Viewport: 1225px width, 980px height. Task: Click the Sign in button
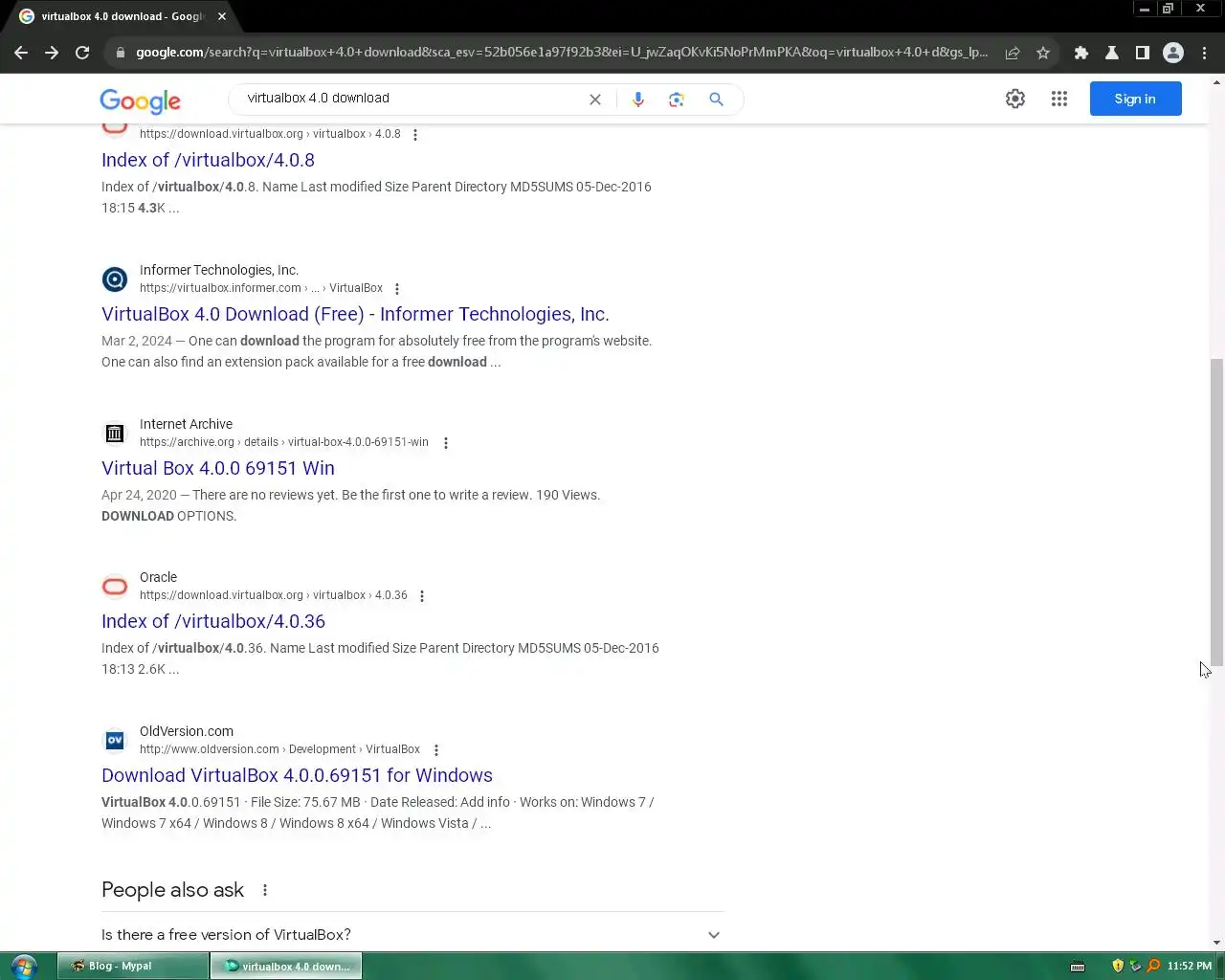(1135, 99)
